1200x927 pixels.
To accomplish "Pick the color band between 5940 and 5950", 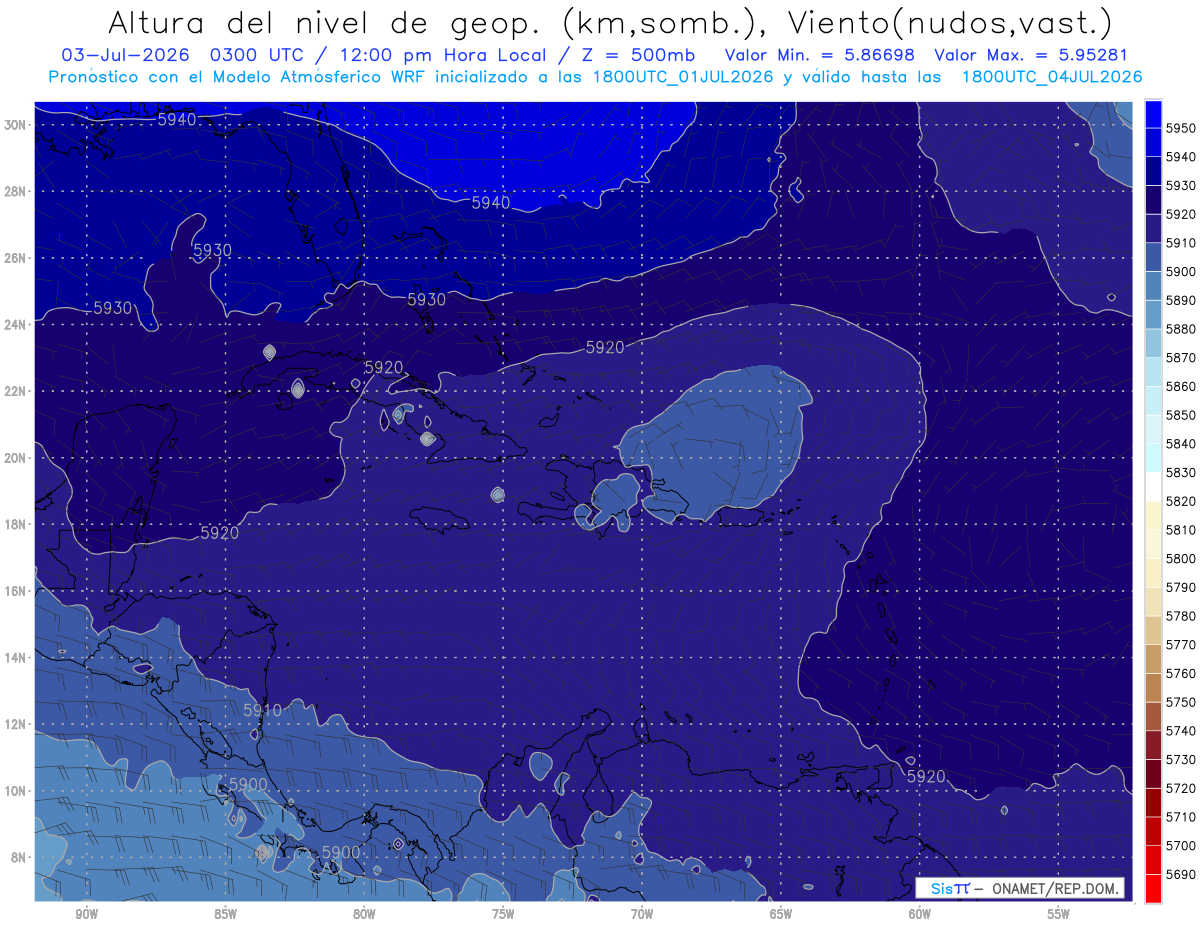I will click(x=1152, y=142).
